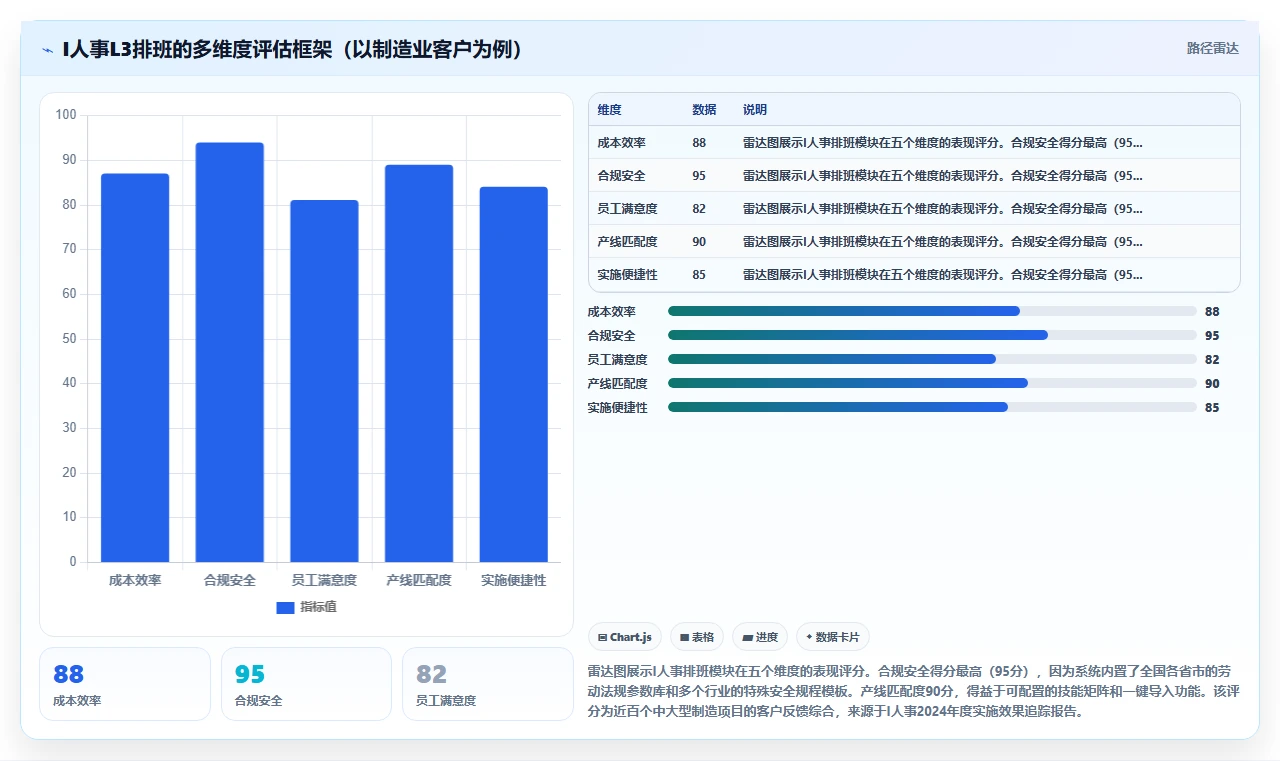This screenshot has height=761, width=1280.
Task: Click the value 90 in the table
Action: [x=699, y=242]
